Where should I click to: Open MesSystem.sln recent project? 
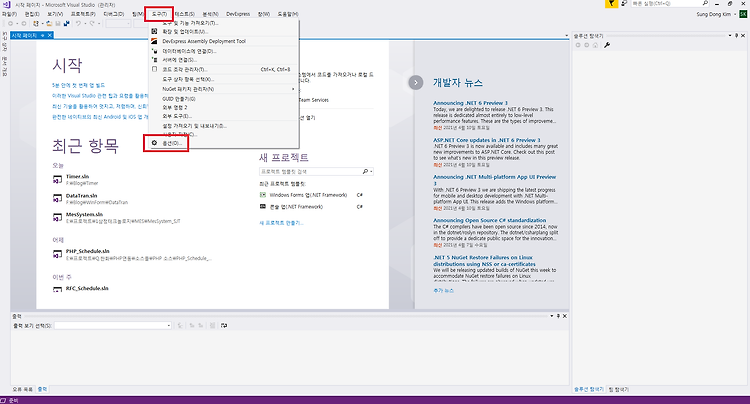[84, 215]
